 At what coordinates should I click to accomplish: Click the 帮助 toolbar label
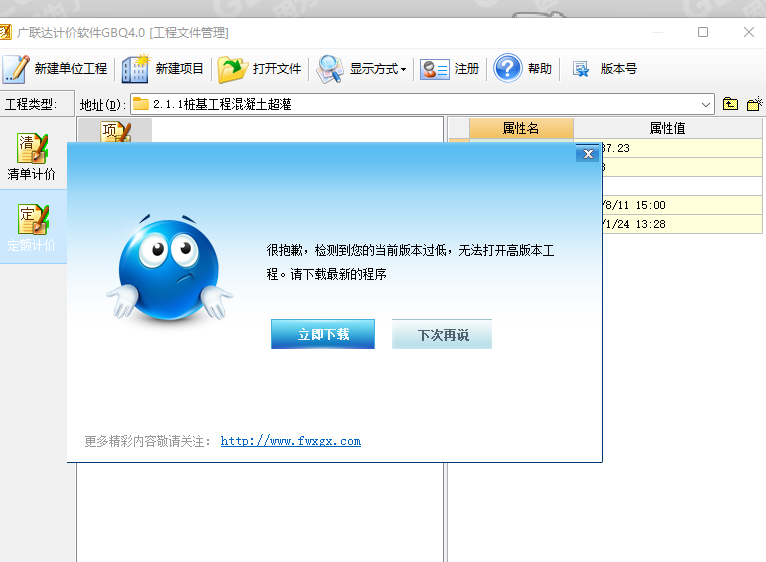click(540, 69)
